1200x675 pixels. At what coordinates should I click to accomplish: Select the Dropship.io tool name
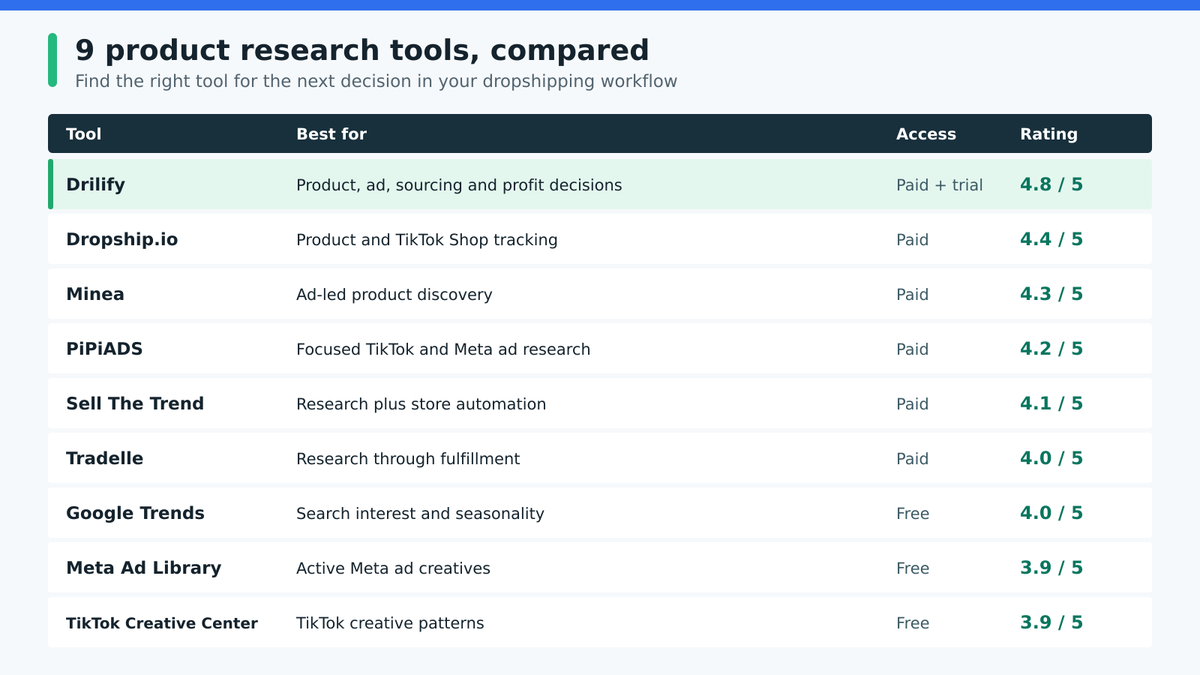pyautogui.click(x=122, y=240)
